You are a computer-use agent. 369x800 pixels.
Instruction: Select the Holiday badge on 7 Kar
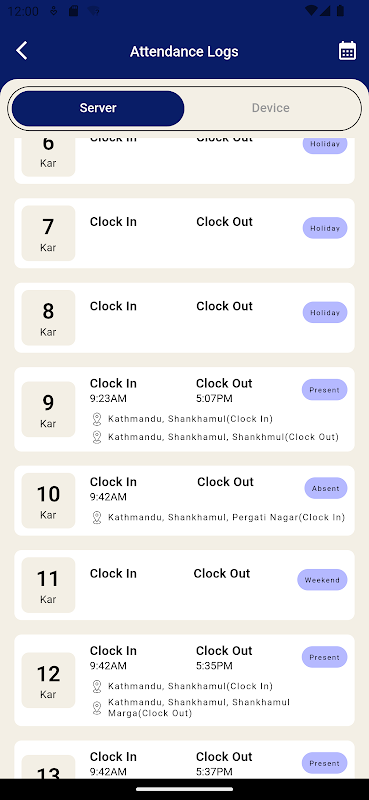[x=325, y=228]
